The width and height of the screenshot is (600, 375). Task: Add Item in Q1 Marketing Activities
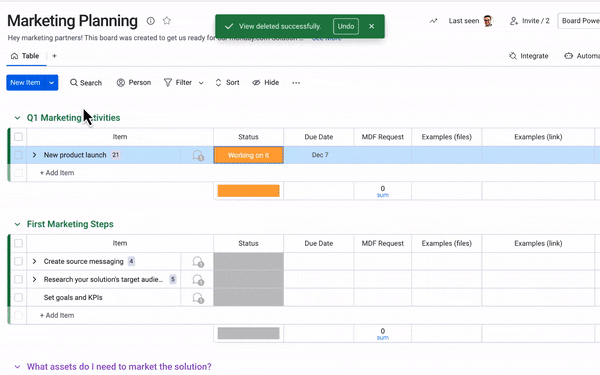pos(57,173)
